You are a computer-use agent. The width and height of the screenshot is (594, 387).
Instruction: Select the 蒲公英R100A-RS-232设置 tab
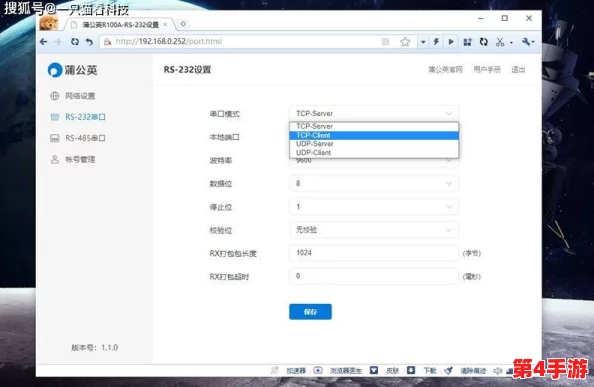(120, 25)
